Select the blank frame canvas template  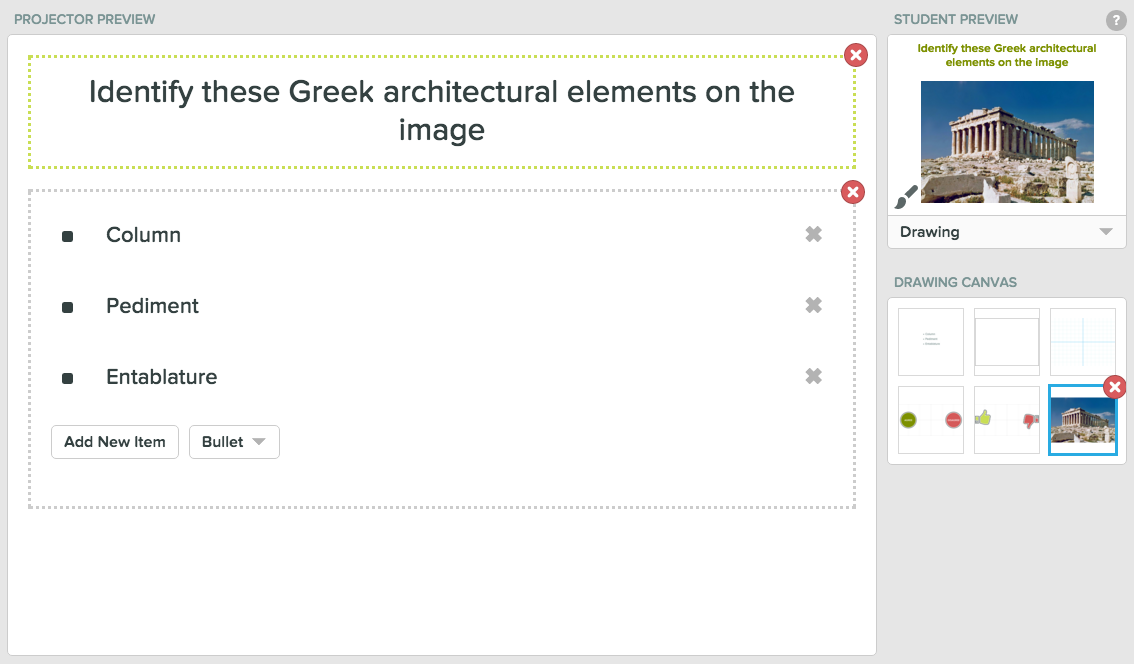coord(1006,341)
